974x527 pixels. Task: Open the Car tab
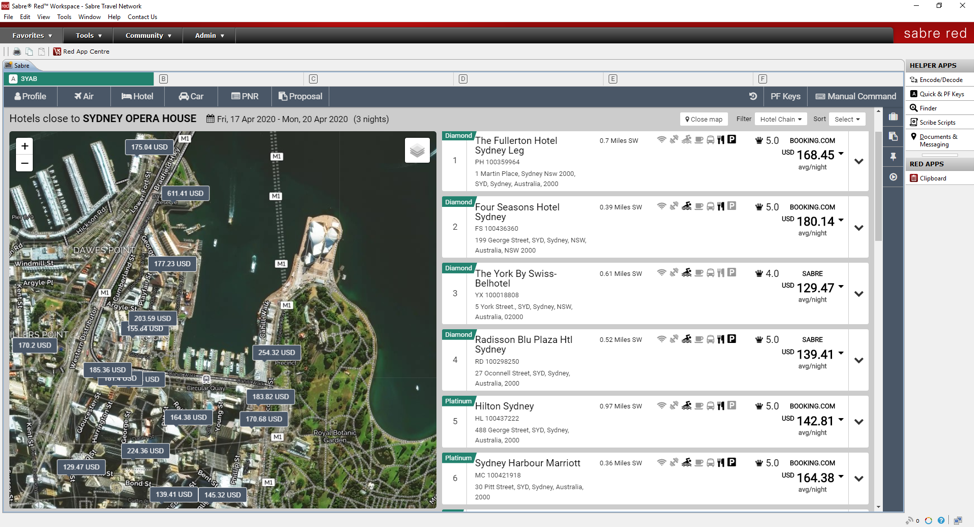click(x=191, y=96)
